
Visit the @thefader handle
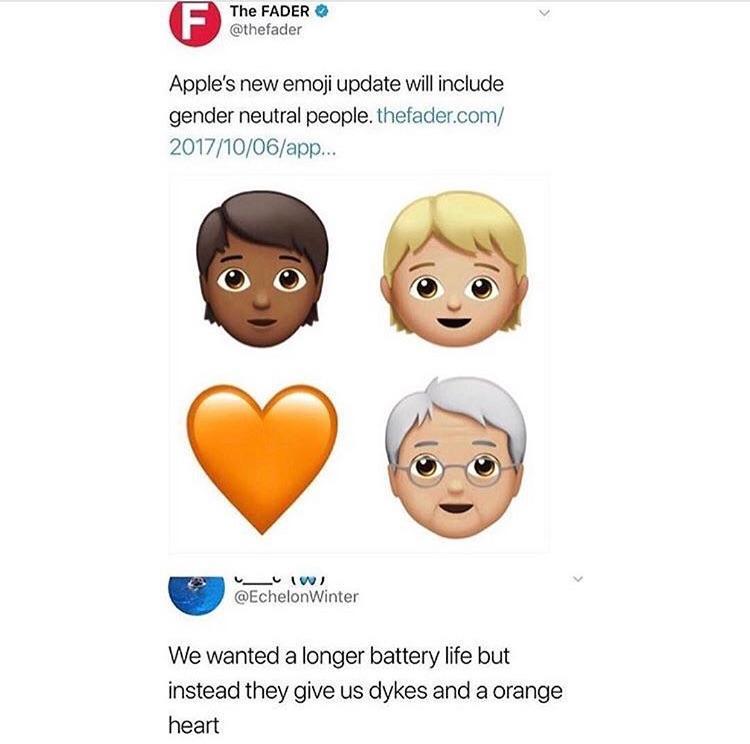[266, 30]
